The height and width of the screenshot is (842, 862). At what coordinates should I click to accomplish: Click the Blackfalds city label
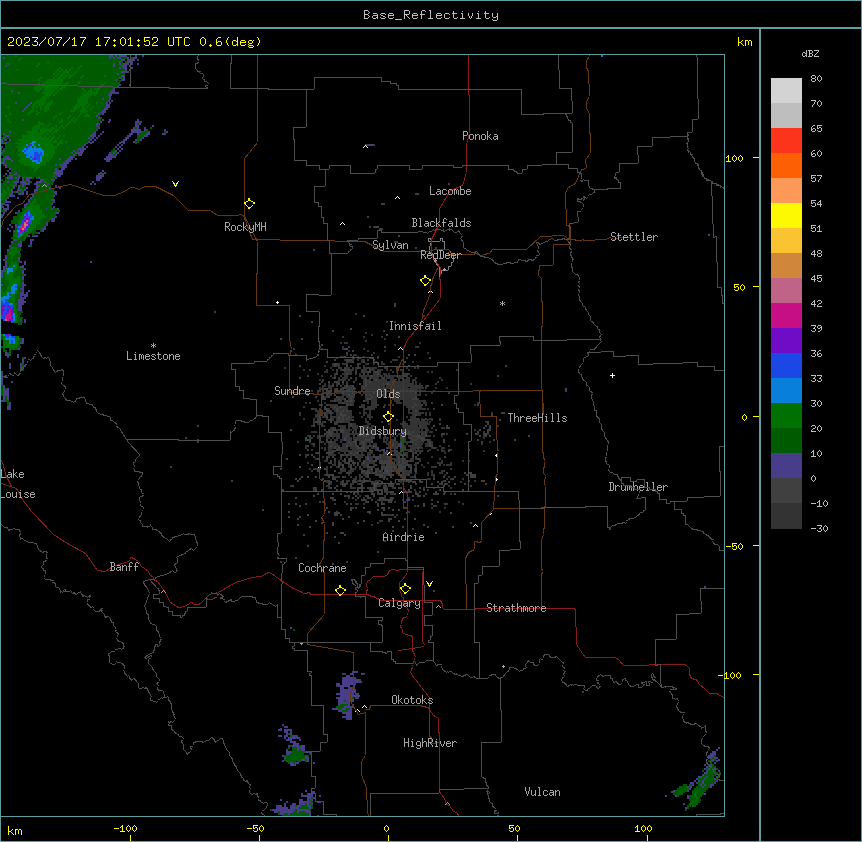click(x=441, y=223)
